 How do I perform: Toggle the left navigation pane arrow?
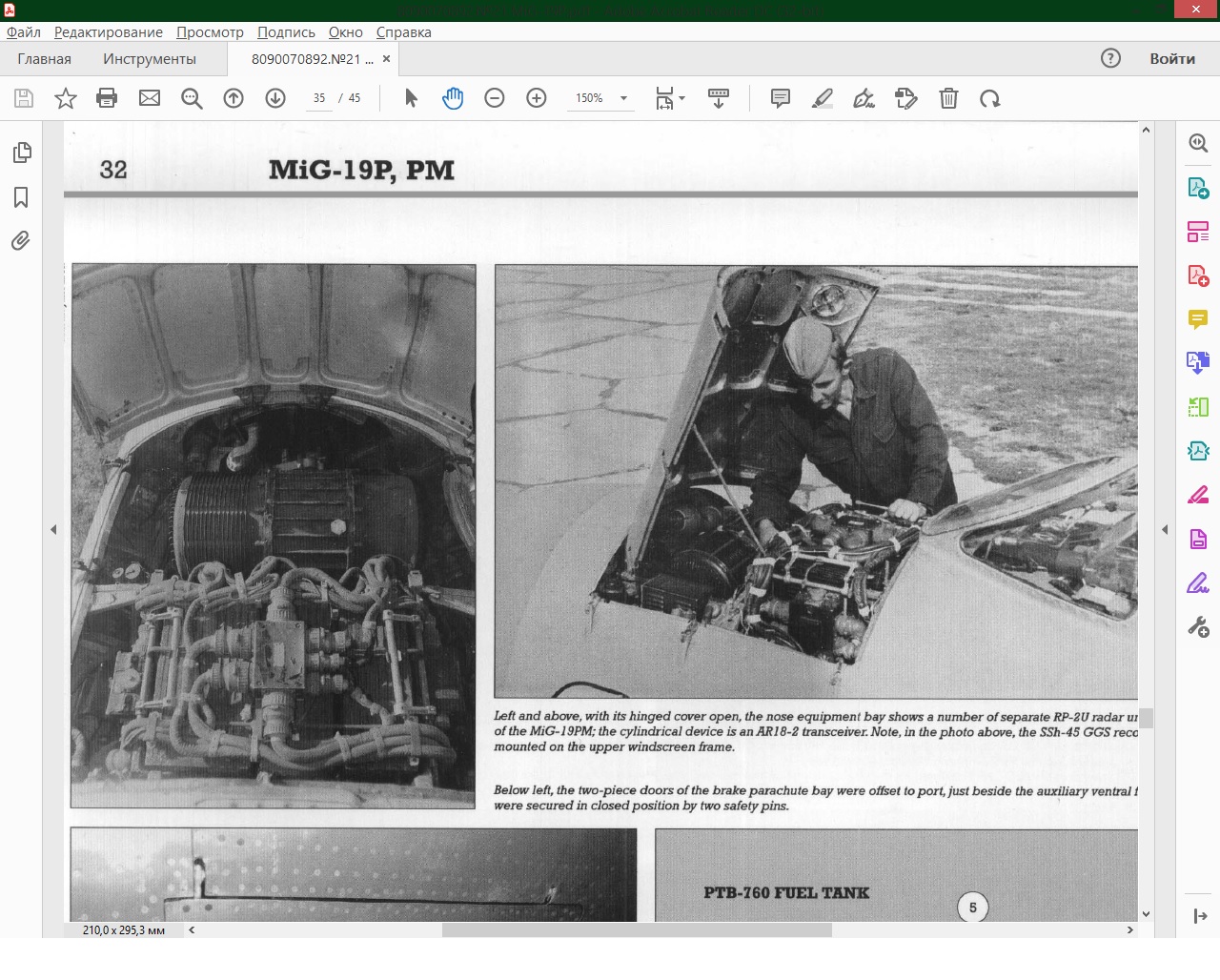tap(53, 529)
